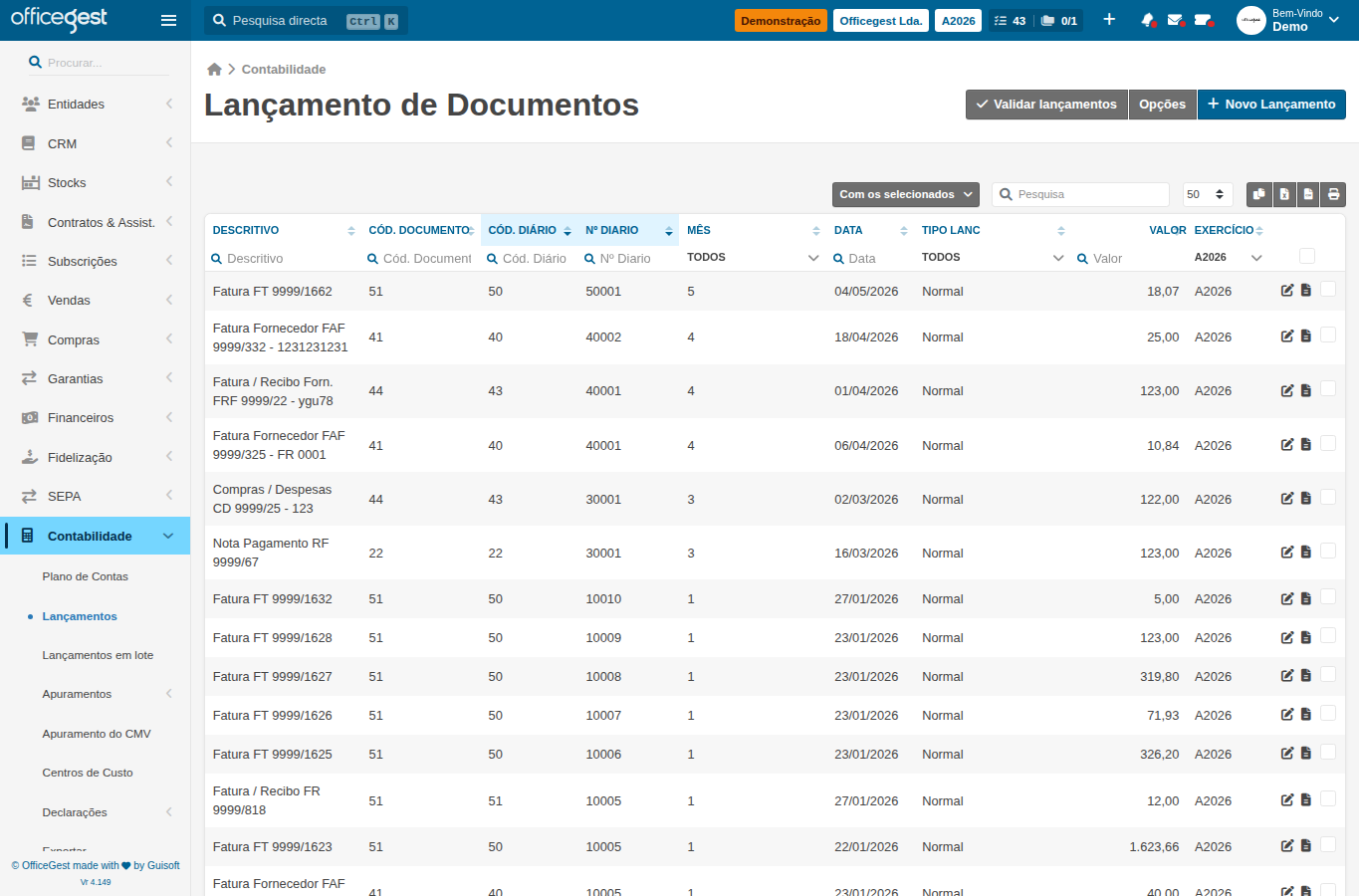Select the Fatura FT 9999/1632 row checkbox
The width and height of the screenshot is (1359, 896).
[1328, 596]
